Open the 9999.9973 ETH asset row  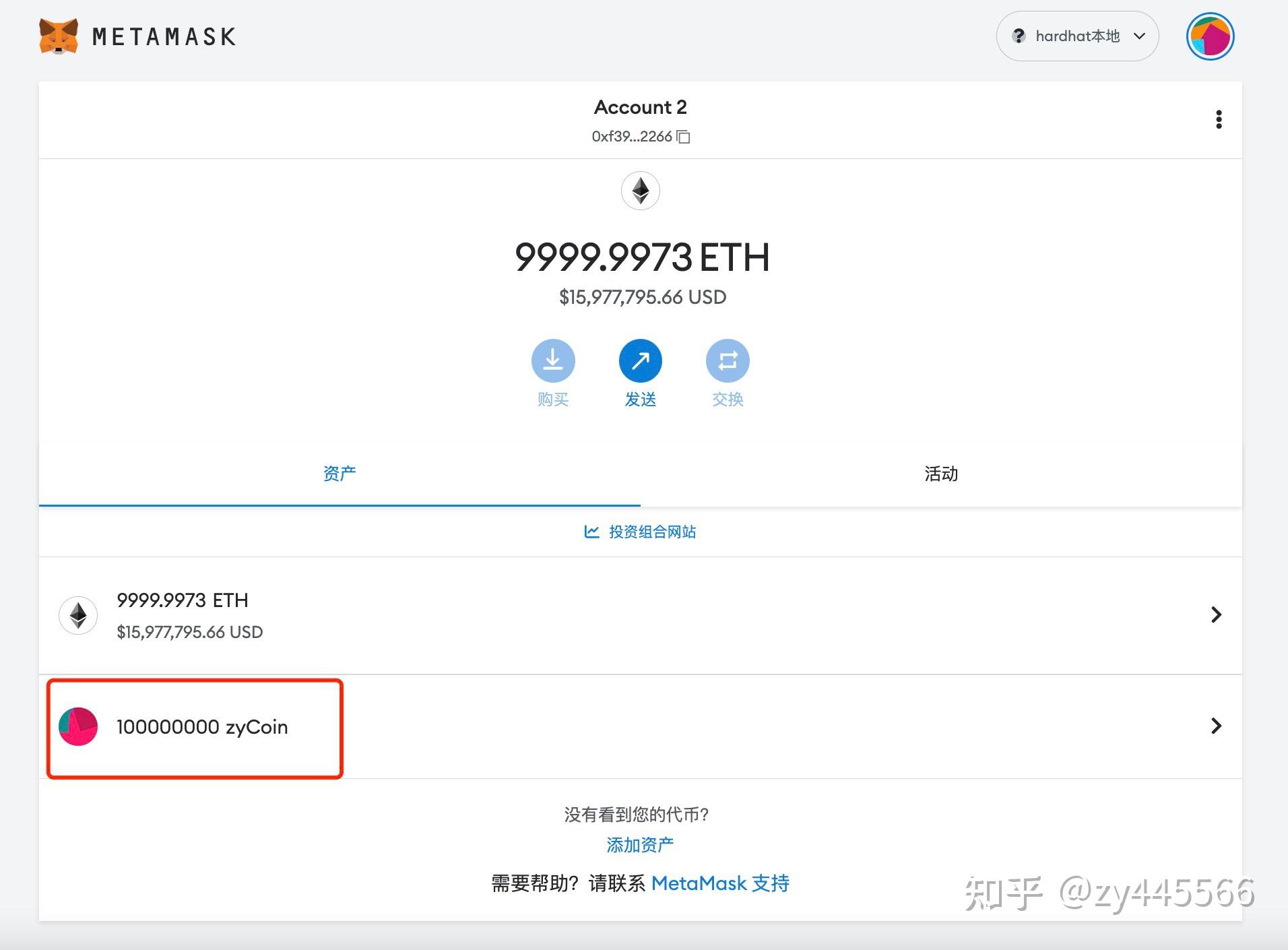coord(640,615)
